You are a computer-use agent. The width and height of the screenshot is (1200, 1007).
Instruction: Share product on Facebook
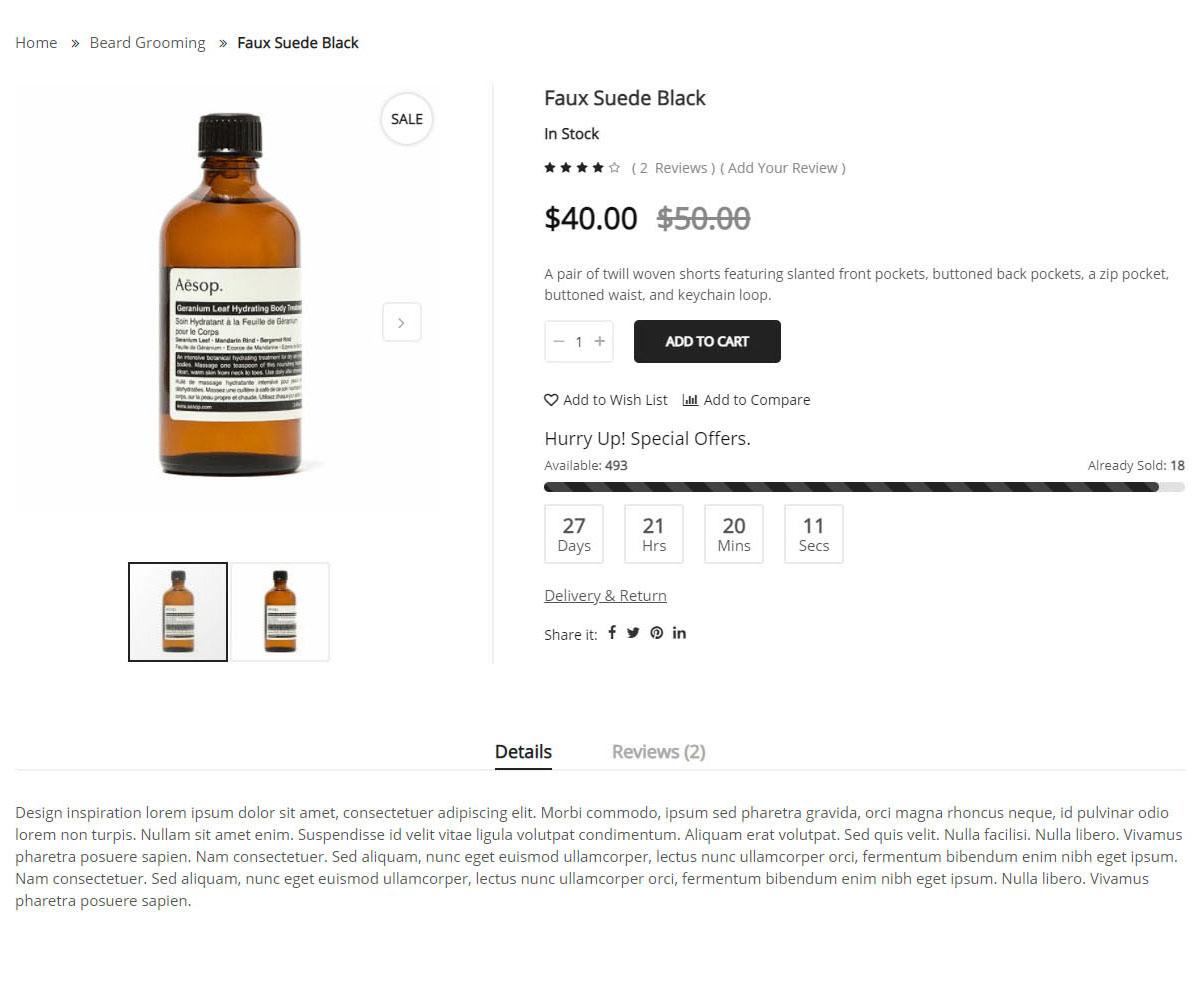click(x=612, y=633)
